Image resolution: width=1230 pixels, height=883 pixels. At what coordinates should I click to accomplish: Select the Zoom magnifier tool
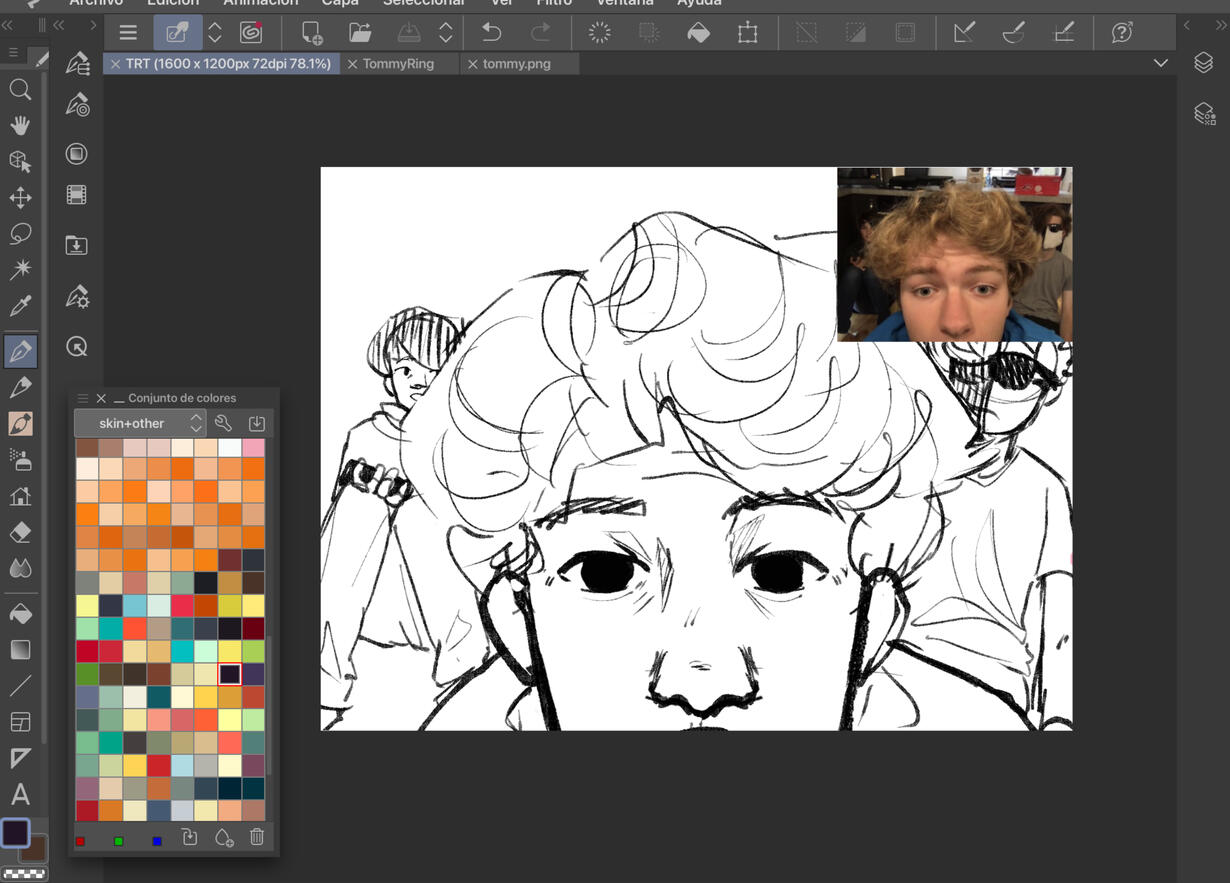coord(20,90)
